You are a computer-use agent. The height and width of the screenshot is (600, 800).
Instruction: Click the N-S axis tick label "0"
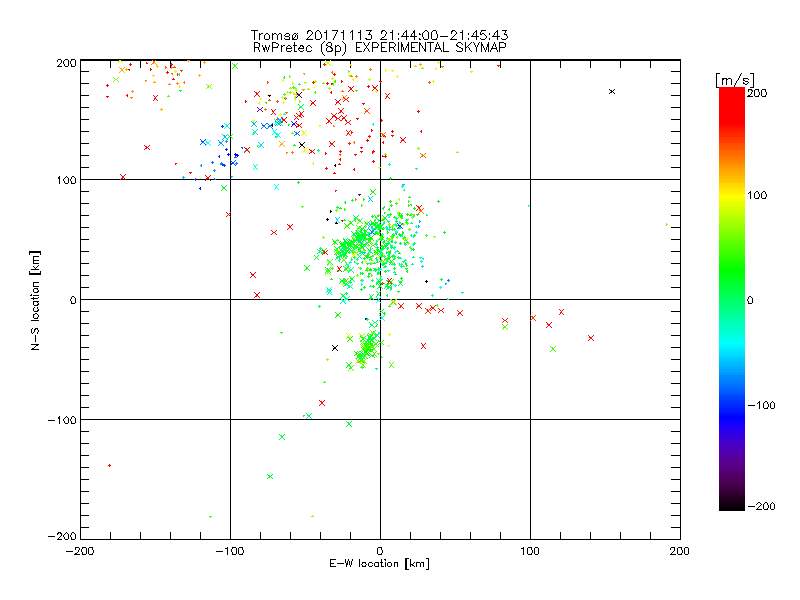(73, 300)
